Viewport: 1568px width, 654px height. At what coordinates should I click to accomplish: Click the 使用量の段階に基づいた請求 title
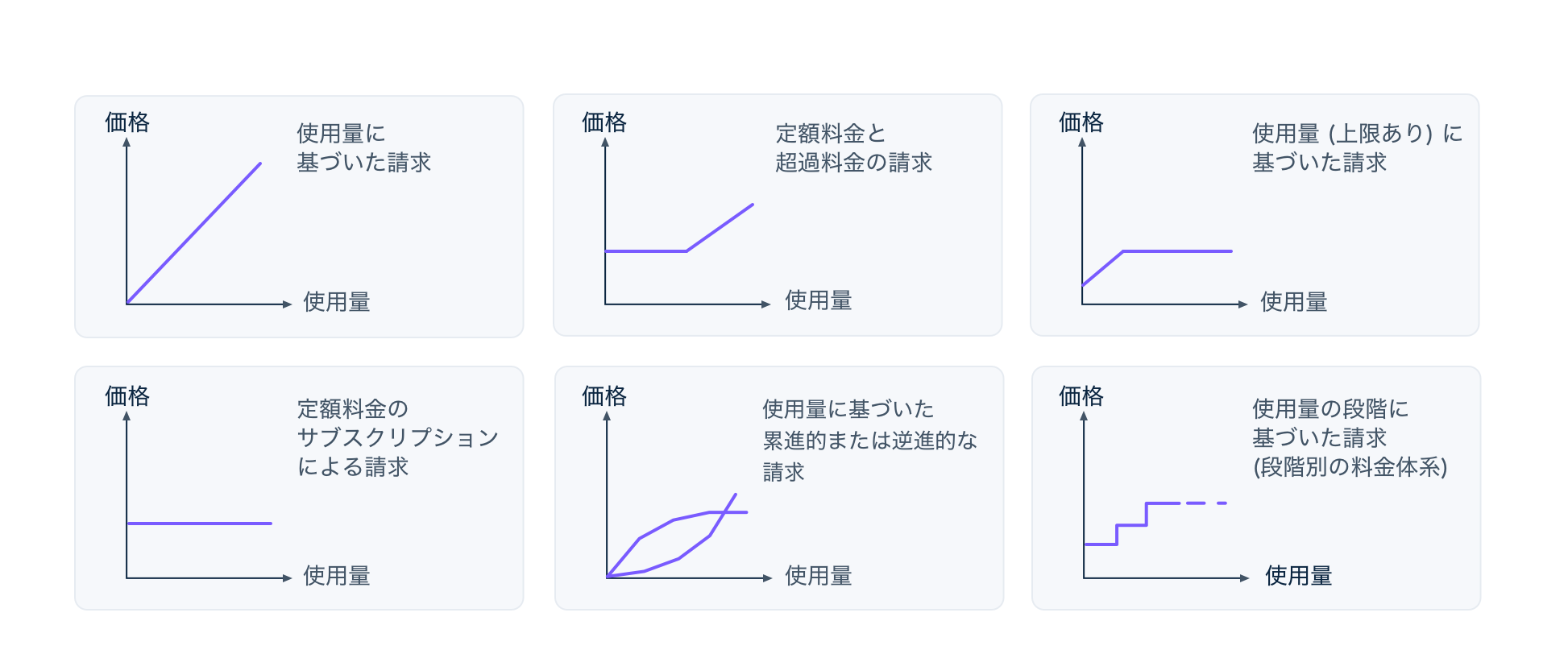click(x=1330, y=423)
